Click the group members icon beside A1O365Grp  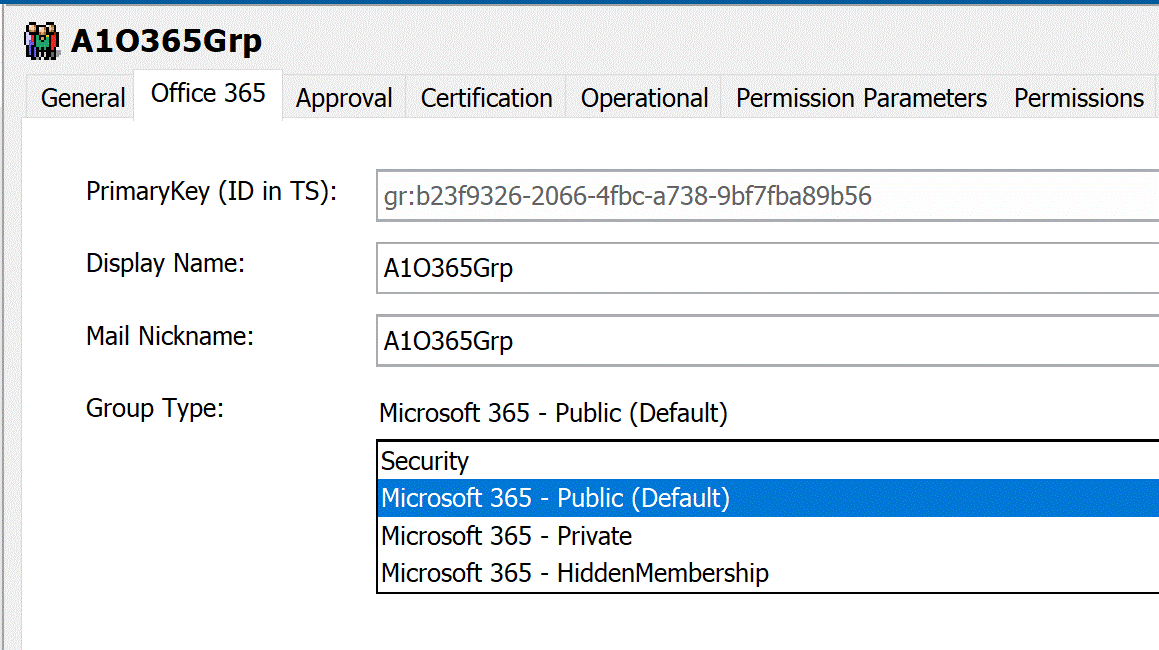[x=40, y=40]
